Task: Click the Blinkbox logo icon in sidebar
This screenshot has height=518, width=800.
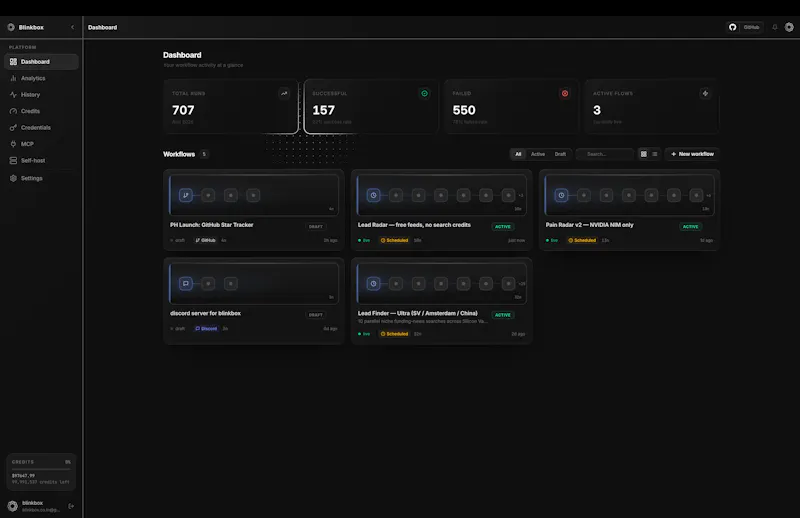Action: pyautogui.click(x=11, y=27)
